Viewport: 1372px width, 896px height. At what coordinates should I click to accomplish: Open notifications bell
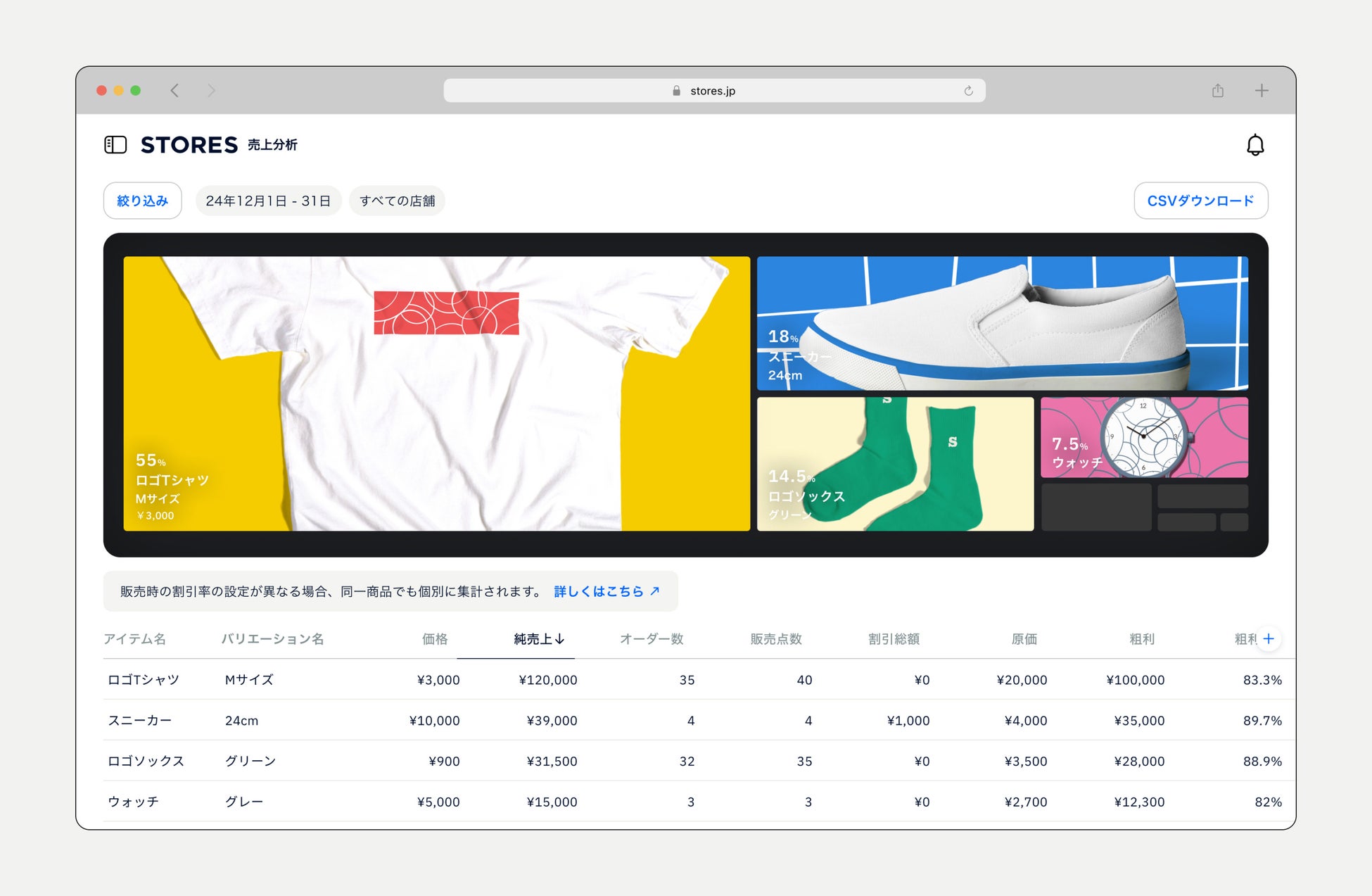tap(1255, 145)
